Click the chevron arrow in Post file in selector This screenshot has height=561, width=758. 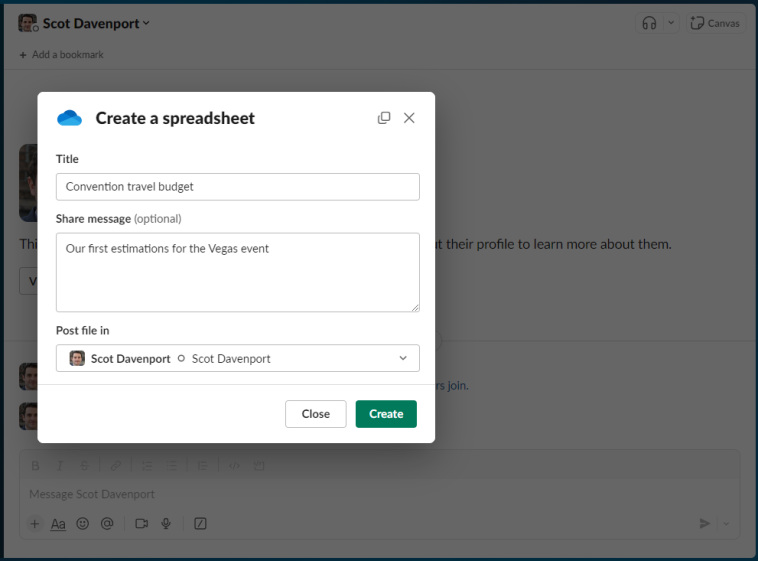click(x=403, y=358)
